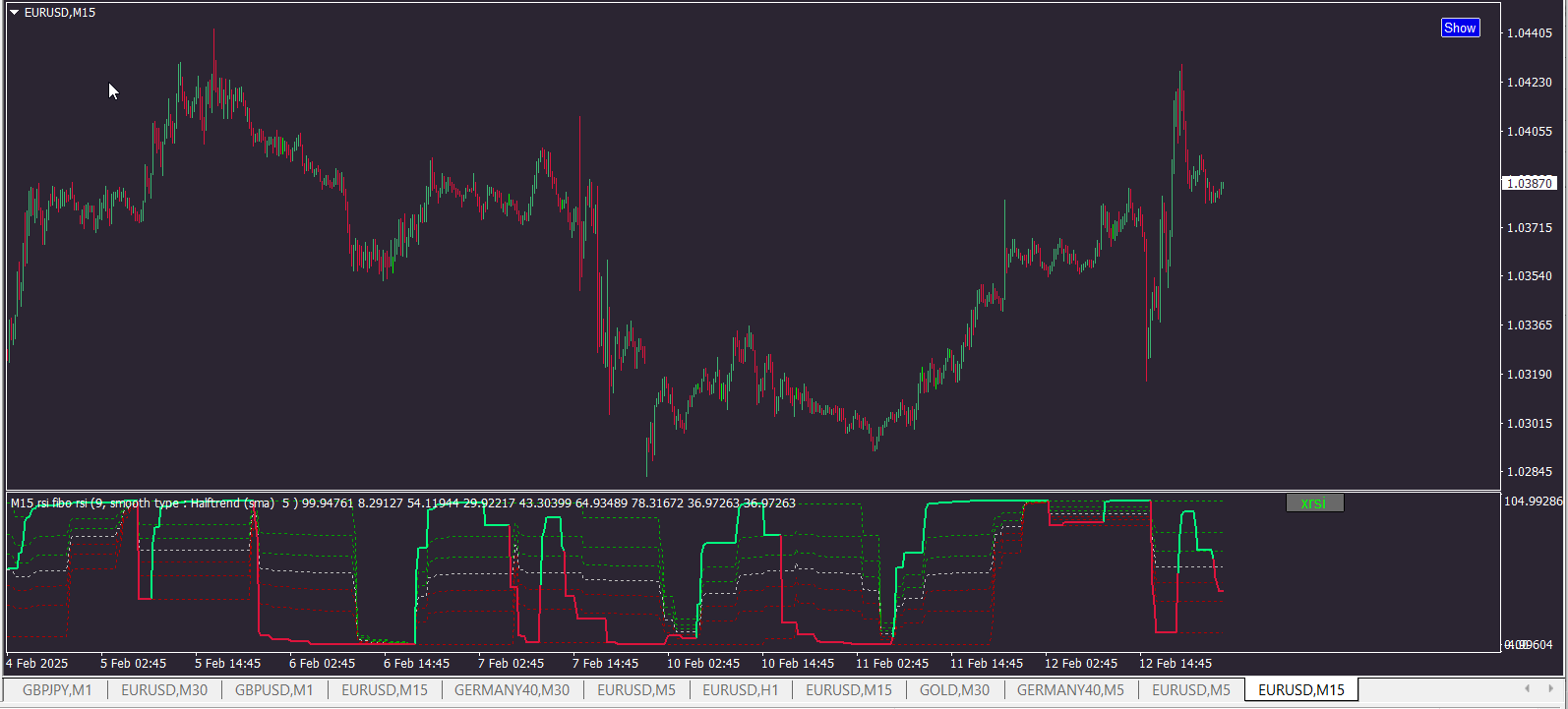Click the 5 Feb 02:45 time label

tap(133, 664)
